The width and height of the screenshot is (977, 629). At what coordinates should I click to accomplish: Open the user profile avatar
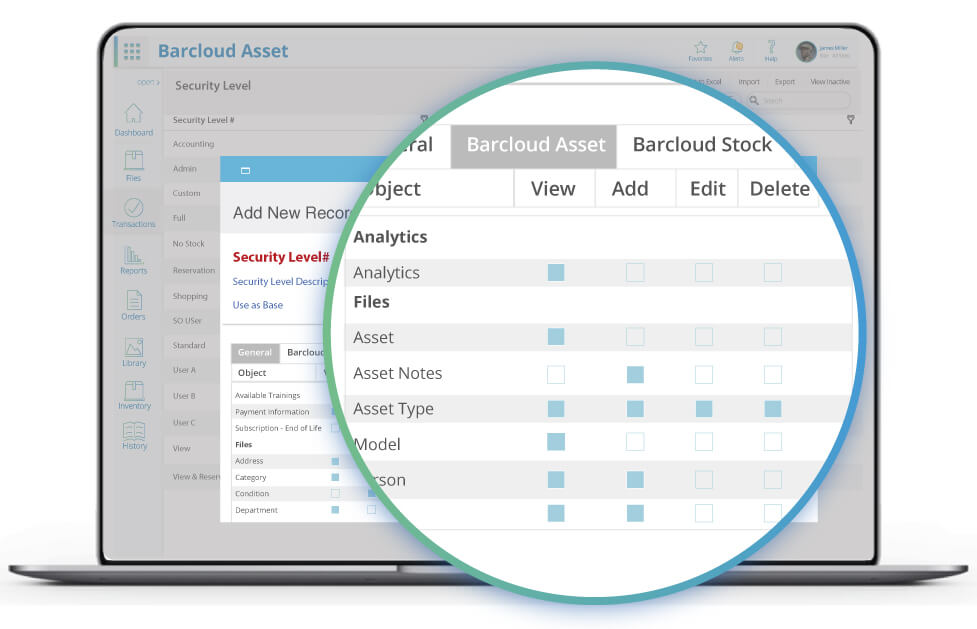806,51
